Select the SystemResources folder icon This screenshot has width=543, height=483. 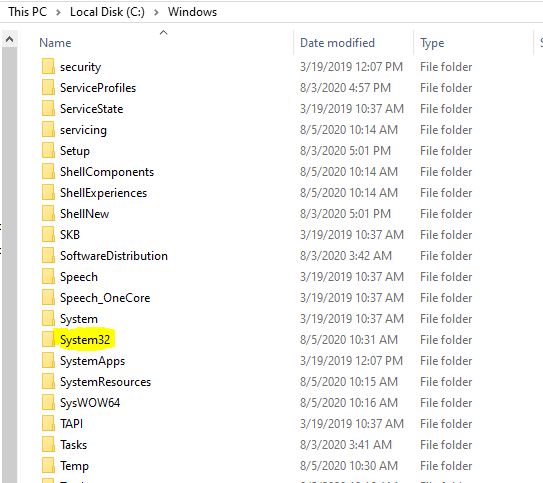pos(48,382)
